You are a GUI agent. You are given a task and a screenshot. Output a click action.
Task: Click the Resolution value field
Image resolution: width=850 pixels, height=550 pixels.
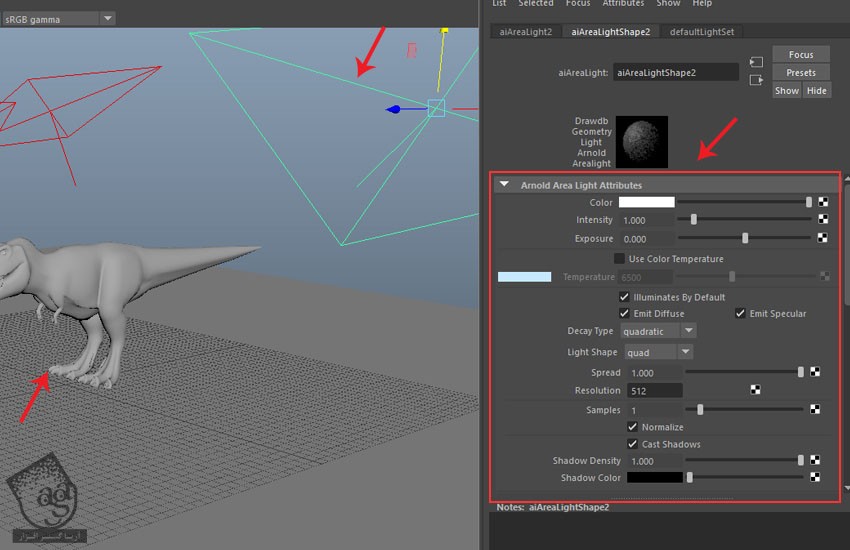[x=655, y=391]
